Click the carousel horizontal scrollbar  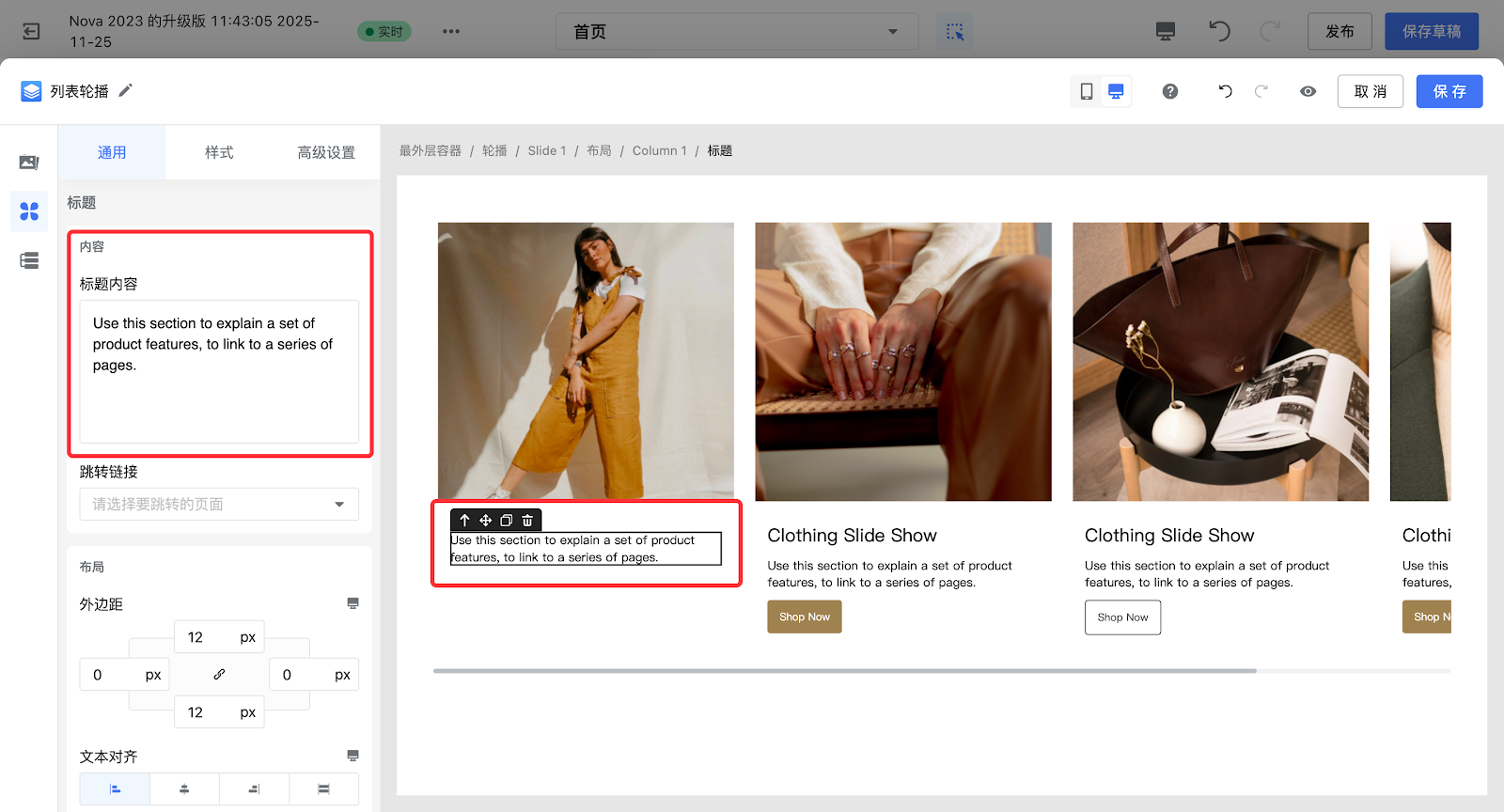click(x=844, y=671)
